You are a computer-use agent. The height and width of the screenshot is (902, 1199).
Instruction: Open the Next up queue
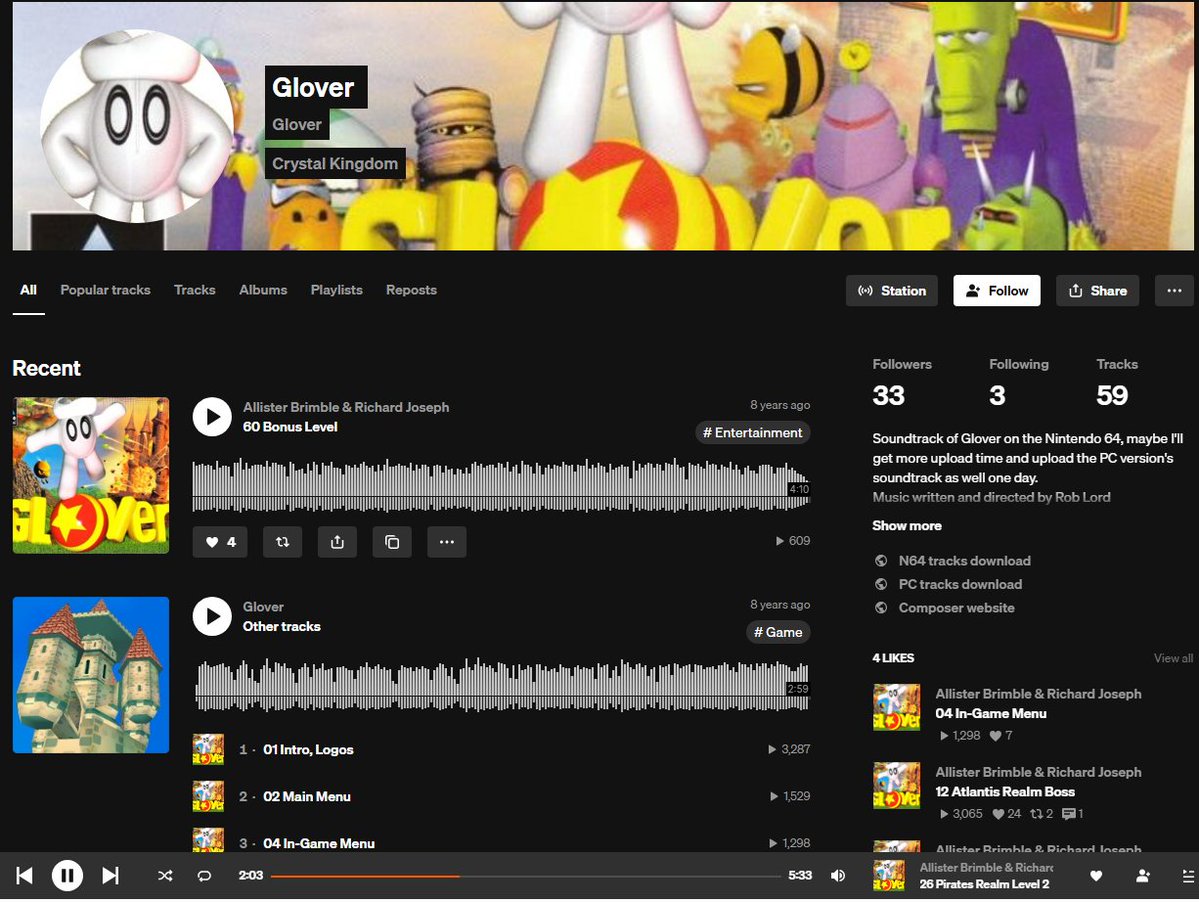point(1186,875)
